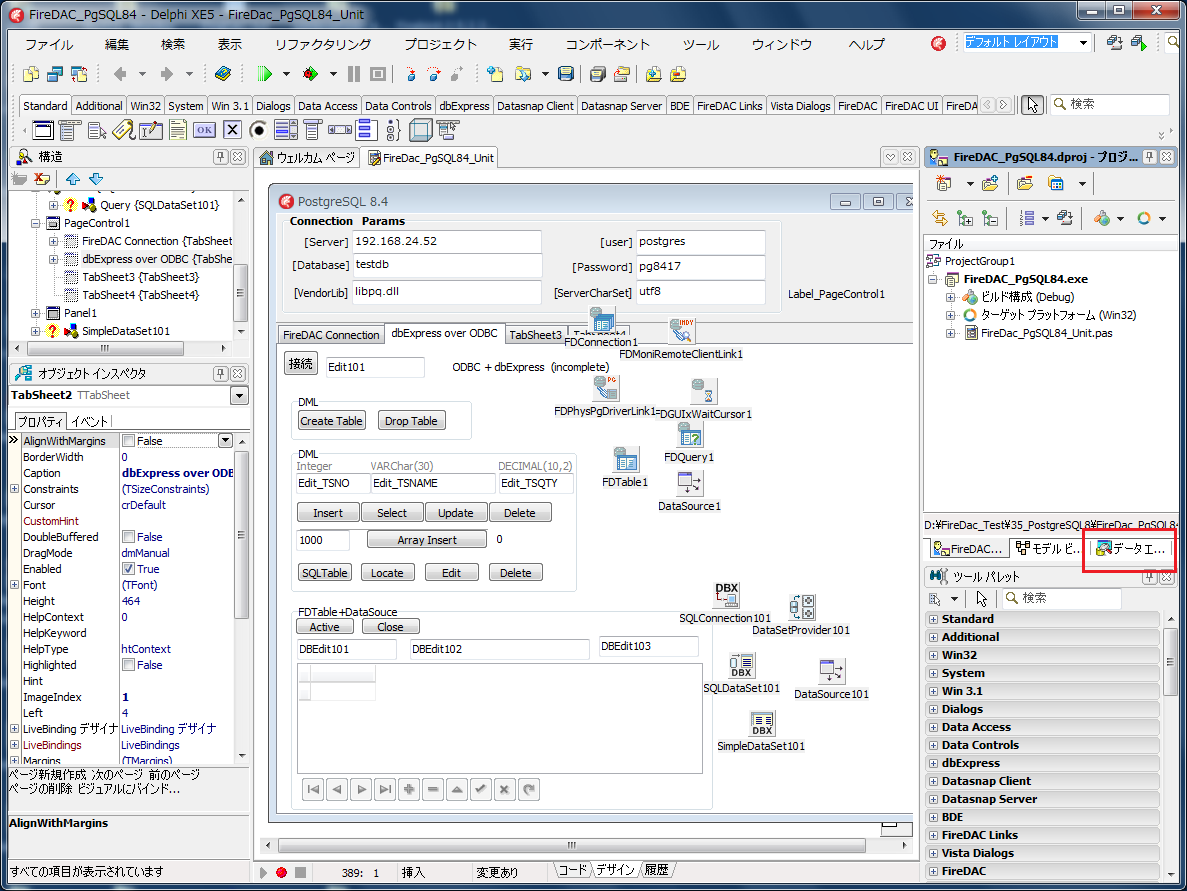Open the ウェルカム ページ tab
1187x891 pixels.
point(307,157)
